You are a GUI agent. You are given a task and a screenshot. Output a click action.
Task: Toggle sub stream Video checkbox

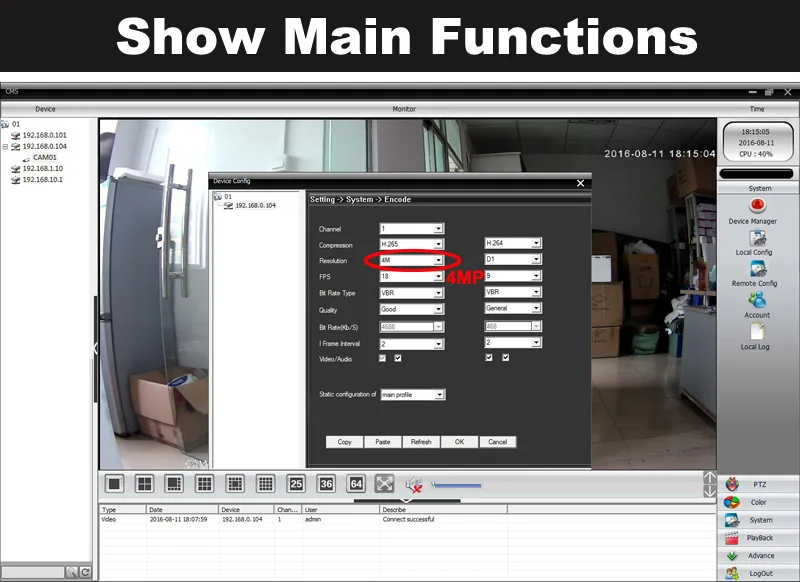489,358
